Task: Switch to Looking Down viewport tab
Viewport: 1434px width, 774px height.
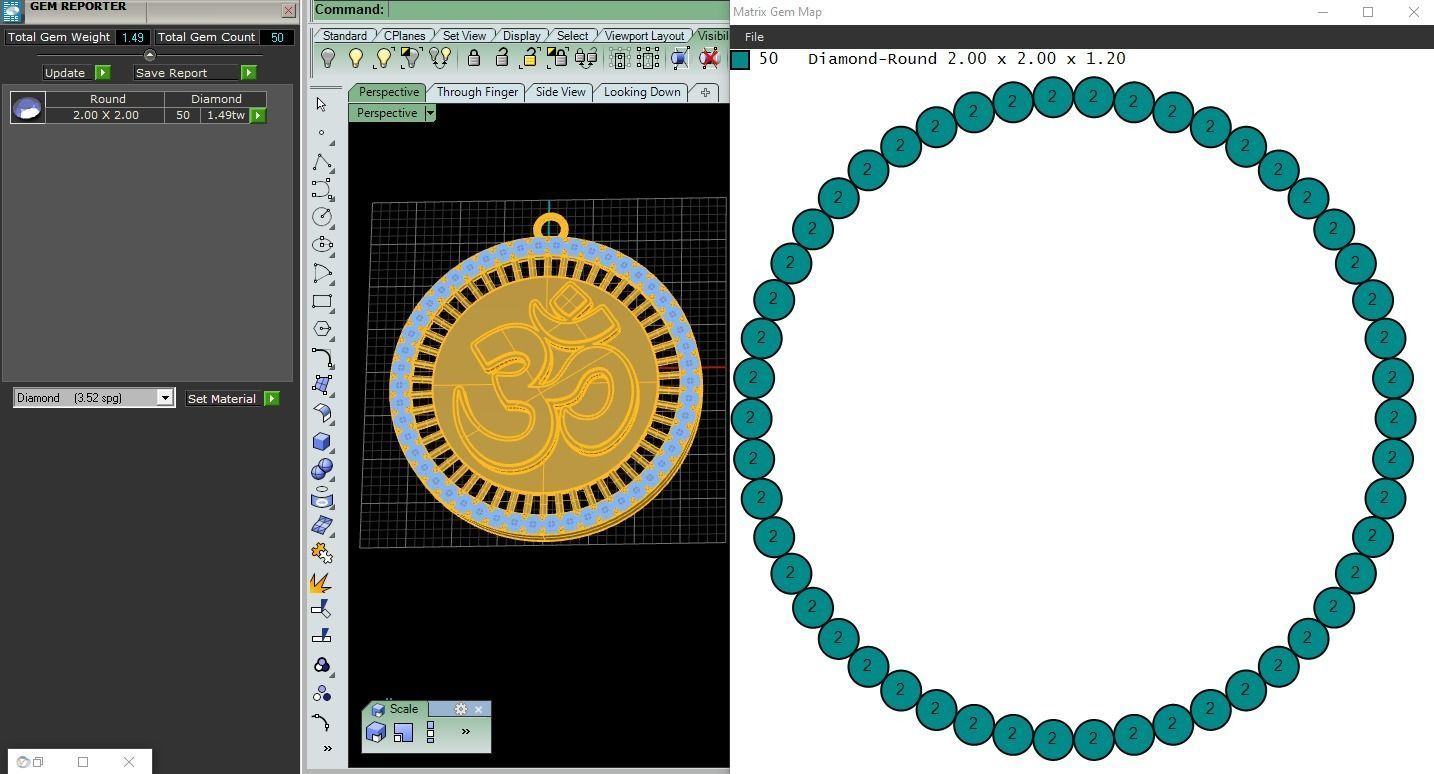Action: click(x=642, y=92)
